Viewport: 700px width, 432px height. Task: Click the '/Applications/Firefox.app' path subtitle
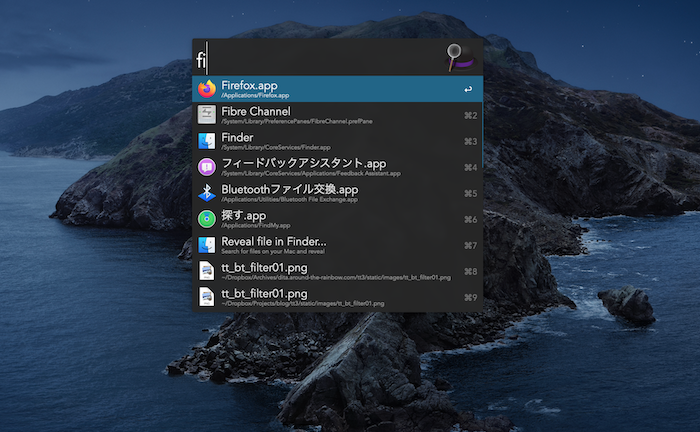255,96
